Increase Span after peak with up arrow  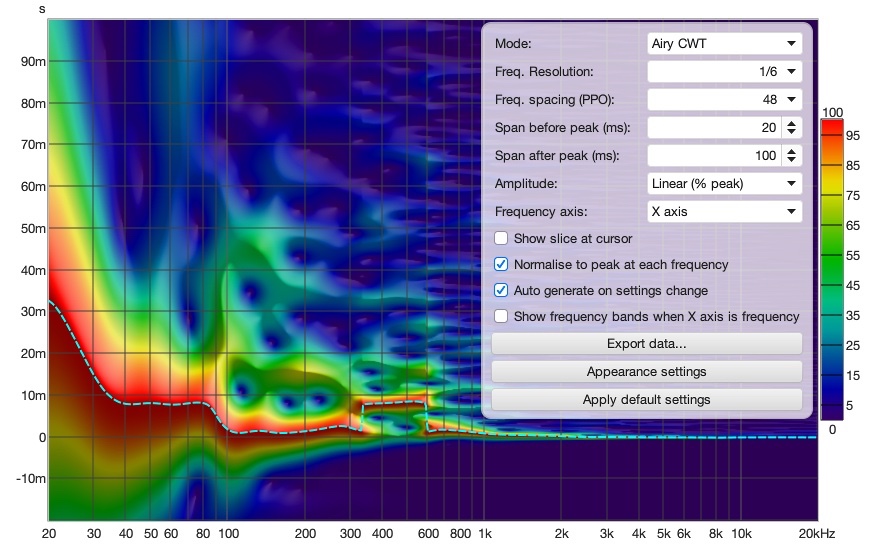point(792,152)
